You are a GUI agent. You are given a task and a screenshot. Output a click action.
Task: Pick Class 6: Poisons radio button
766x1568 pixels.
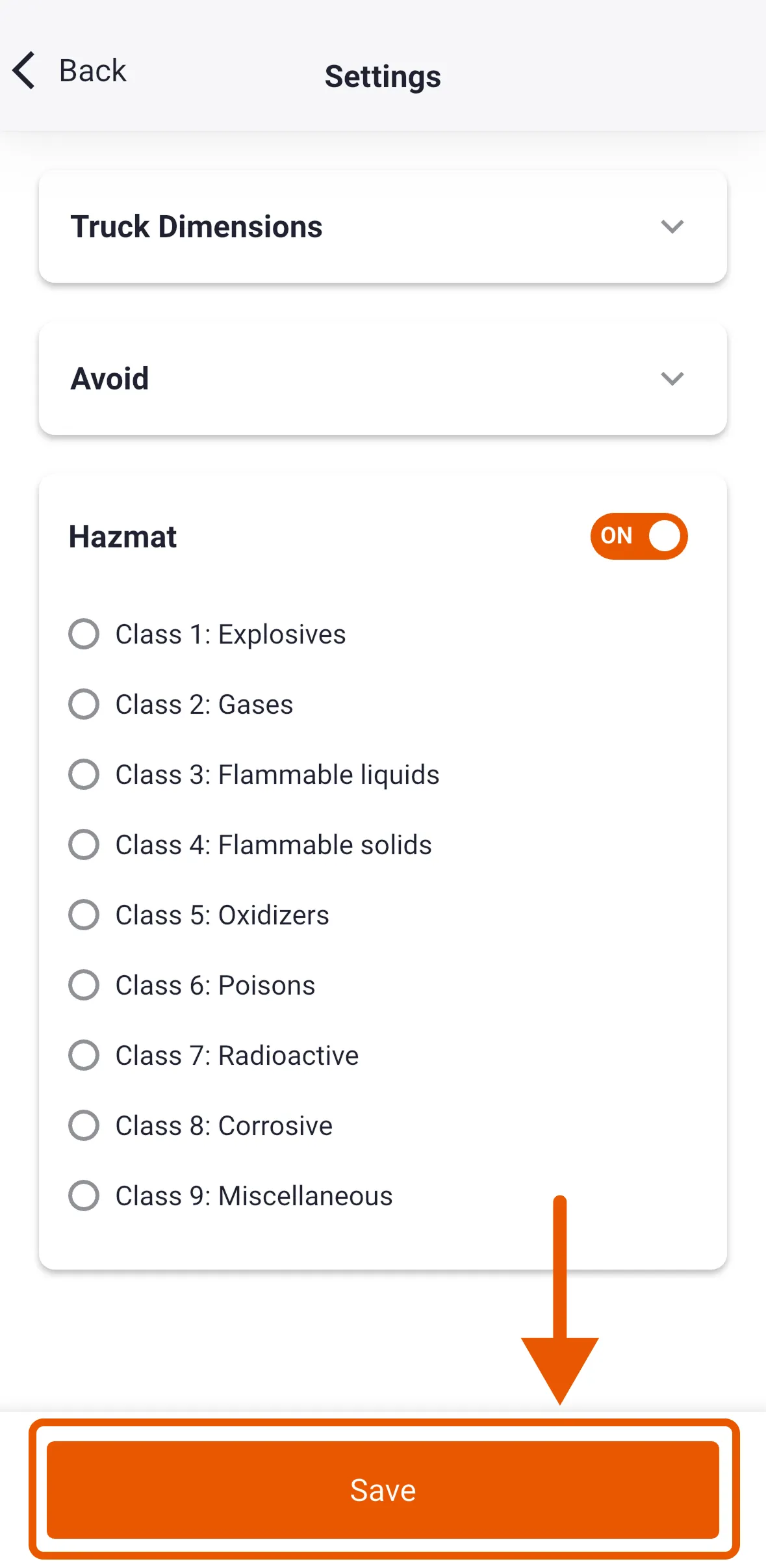coord(84,985)
